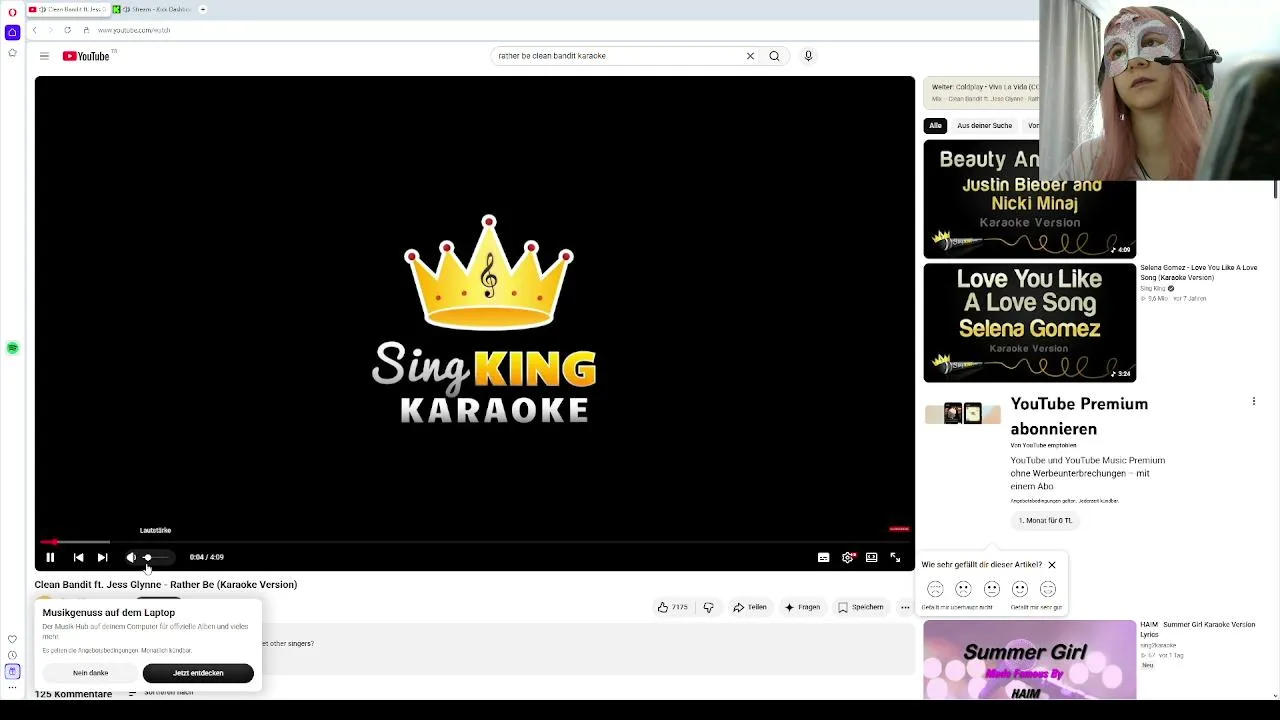Rate the article with the saddest face
The height and width of the screenshot is (720, 1280).
pyautogui.click(x=935, y=589)
